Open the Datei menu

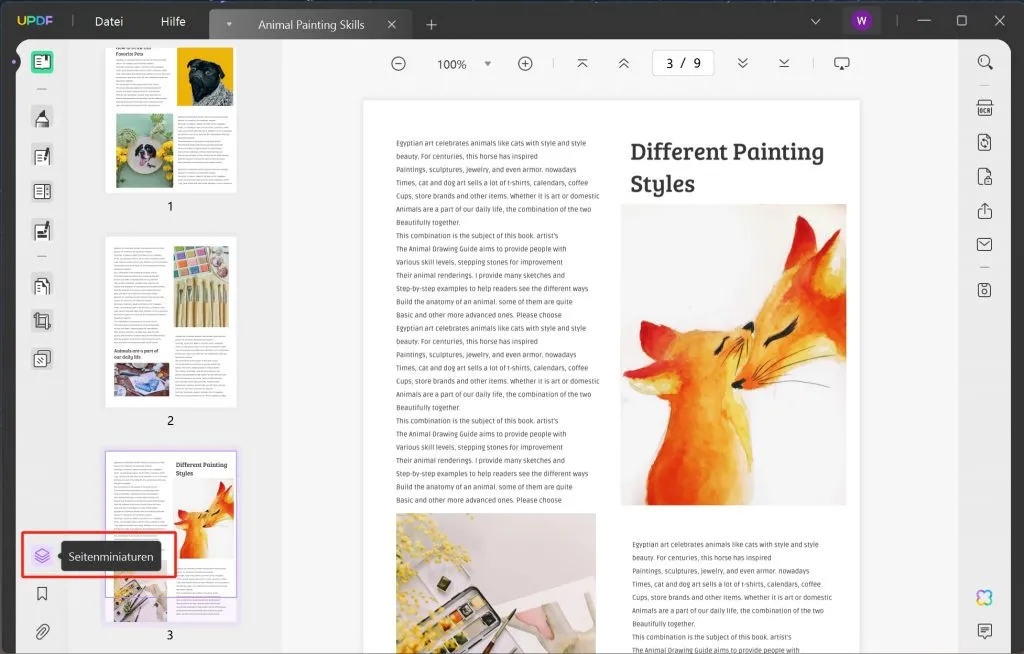click(108, 21)
